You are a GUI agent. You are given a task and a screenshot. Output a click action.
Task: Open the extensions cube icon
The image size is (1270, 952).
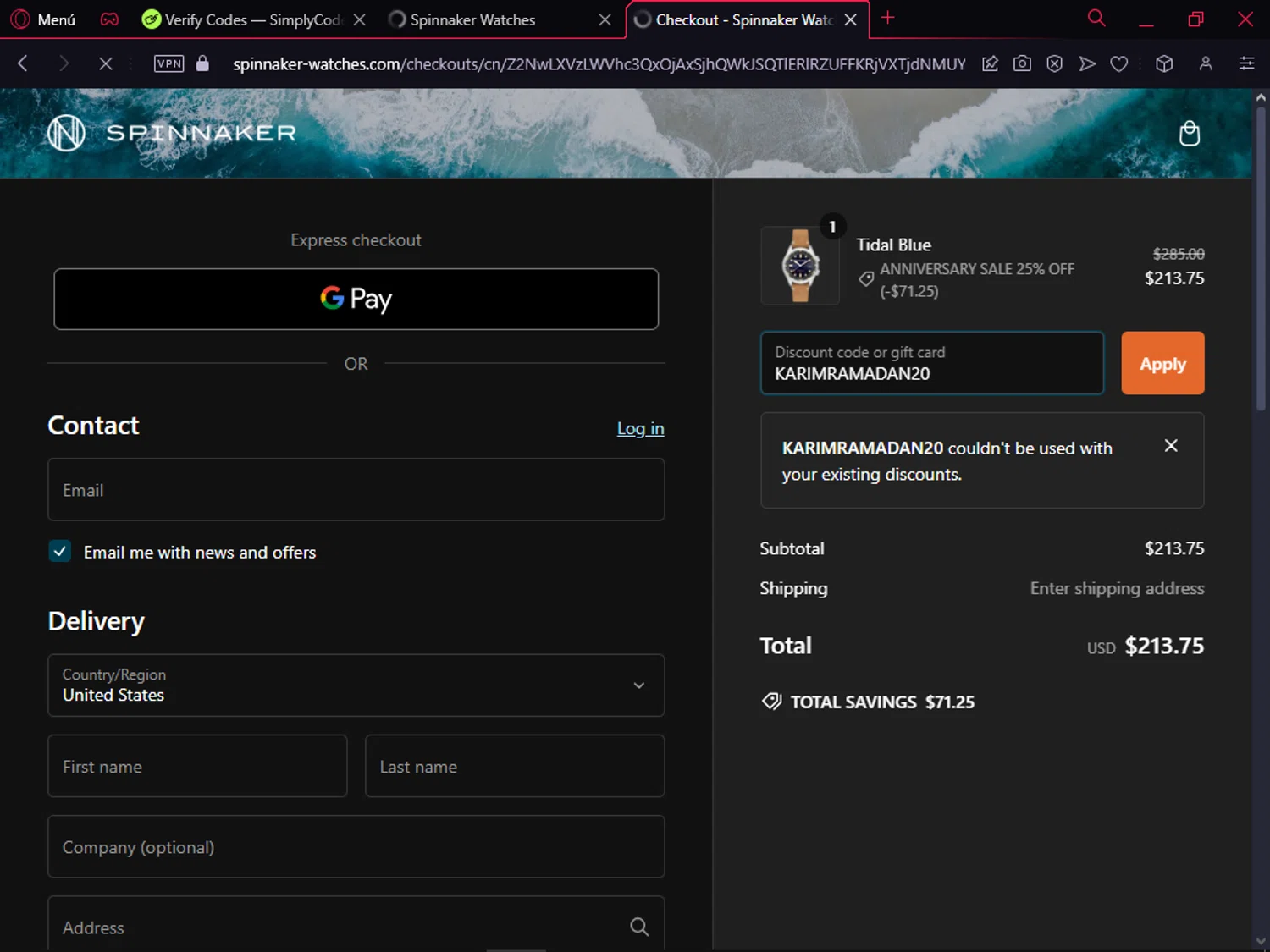pyautogui.click(x=1164, y=63)
